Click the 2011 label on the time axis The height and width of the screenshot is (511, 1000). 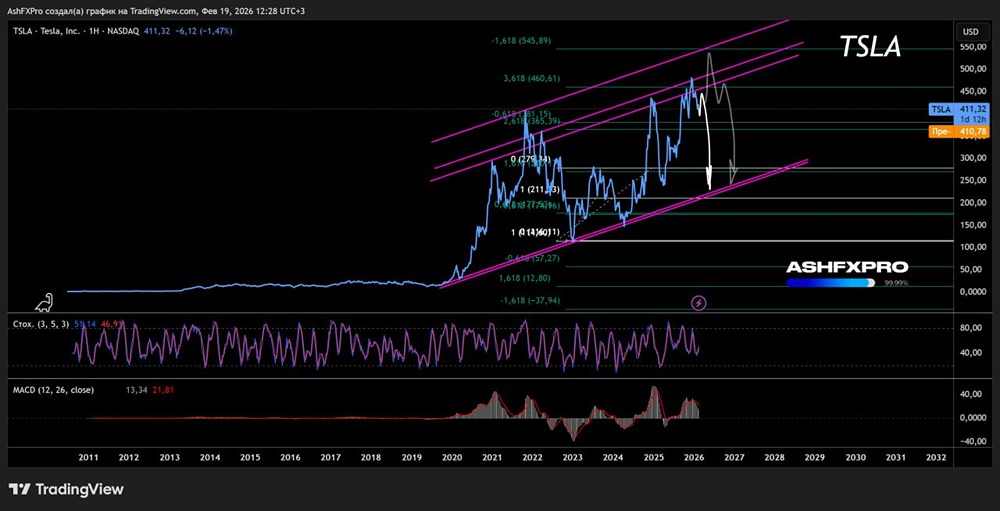88,457
